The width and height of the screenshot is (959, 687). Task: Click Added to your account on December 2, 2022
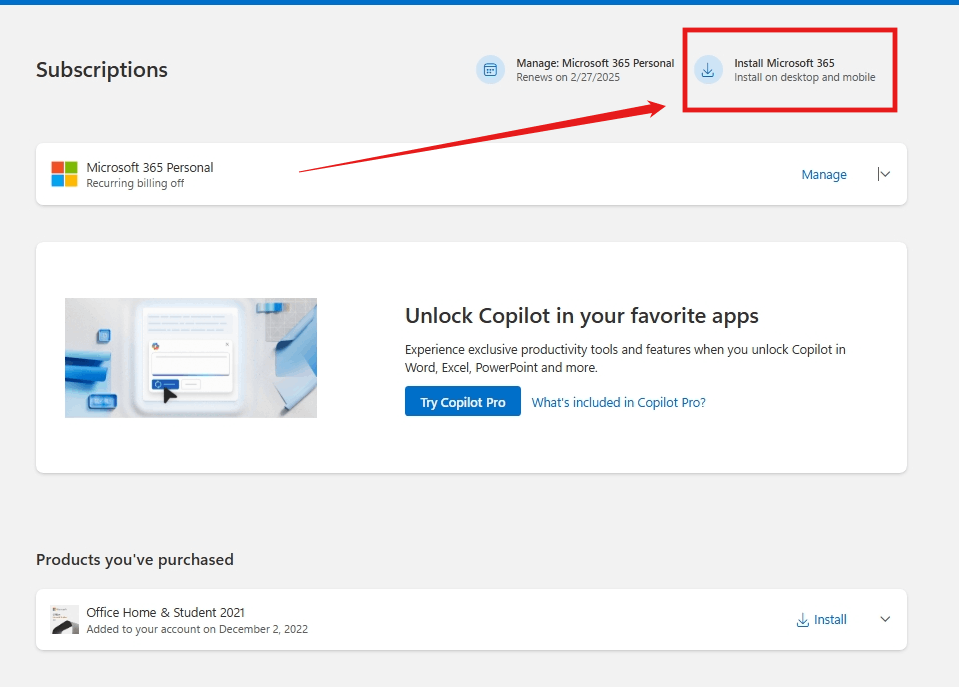coord(197,629)
